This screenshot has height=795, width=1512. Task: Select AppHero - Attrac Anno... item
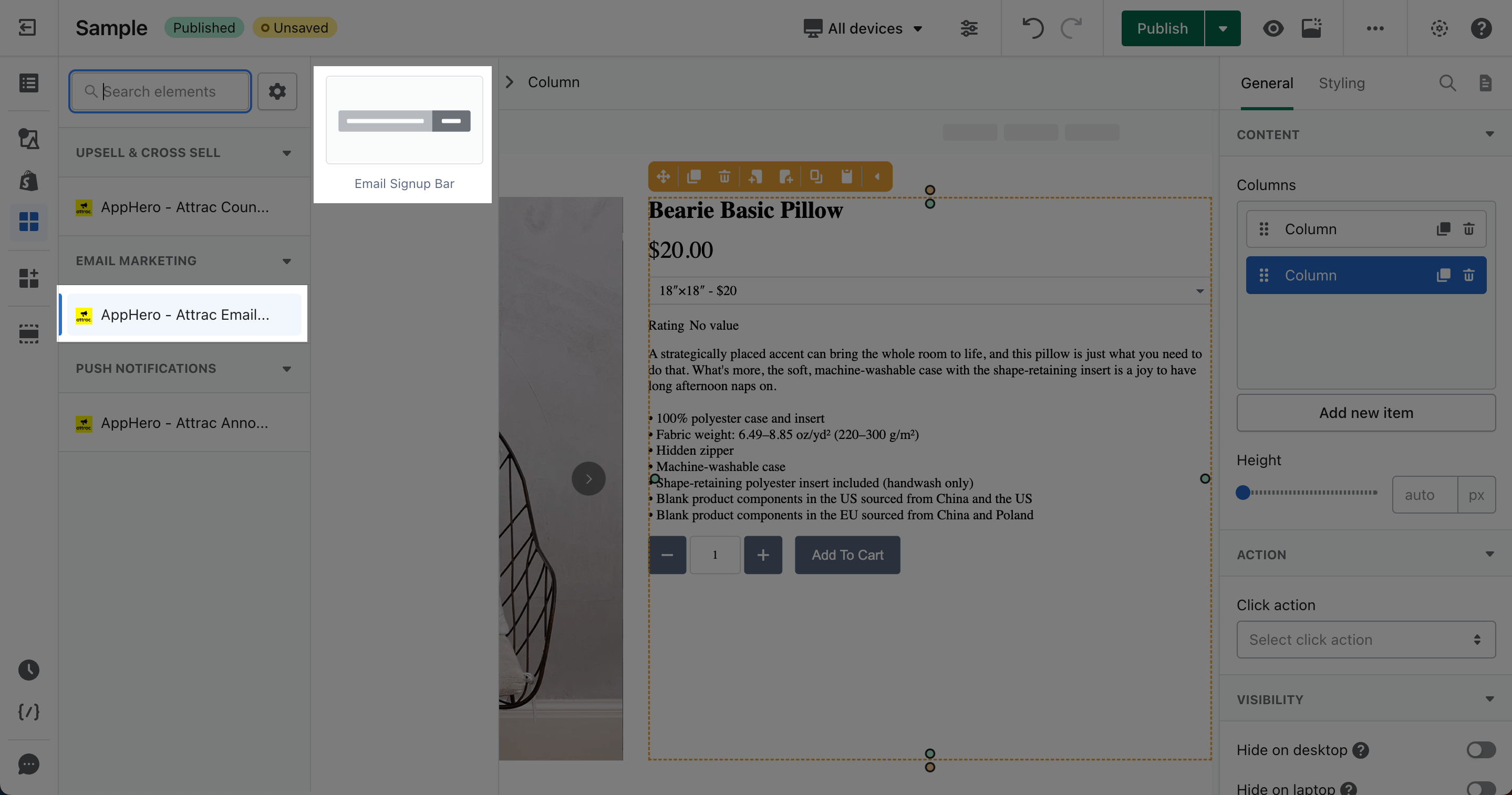(x=184, y=422)
